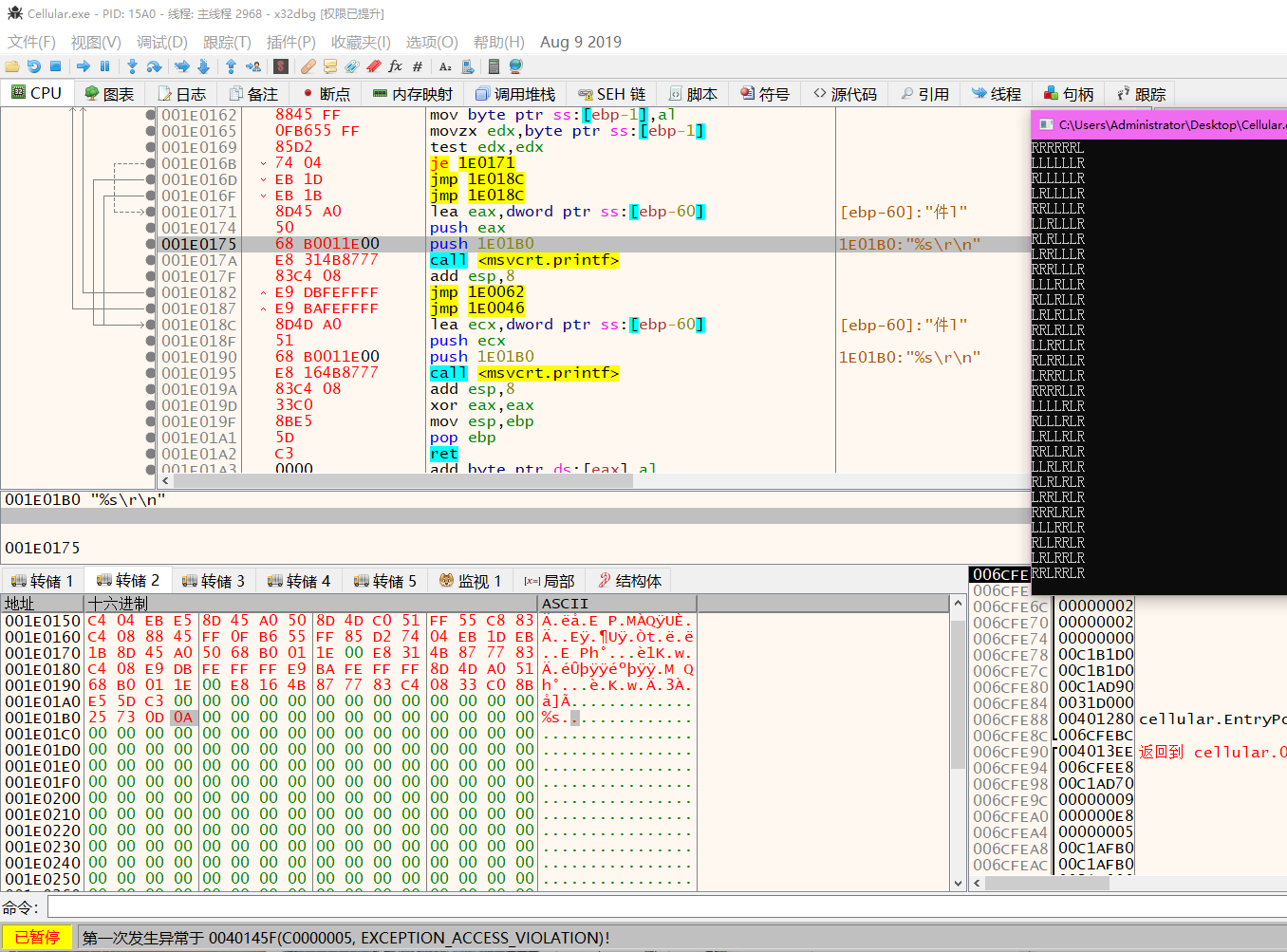Open the 调试(D) menu
The image size is (1287, 952).
tap(162, 42)
